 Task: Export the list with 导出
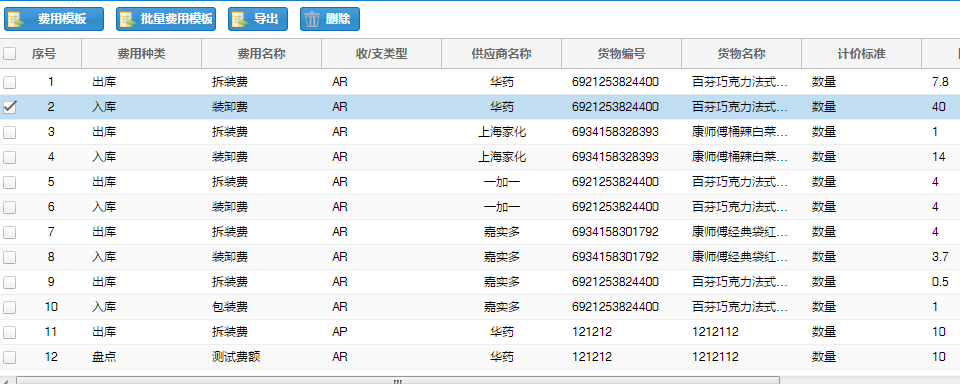tap(258, 19)
